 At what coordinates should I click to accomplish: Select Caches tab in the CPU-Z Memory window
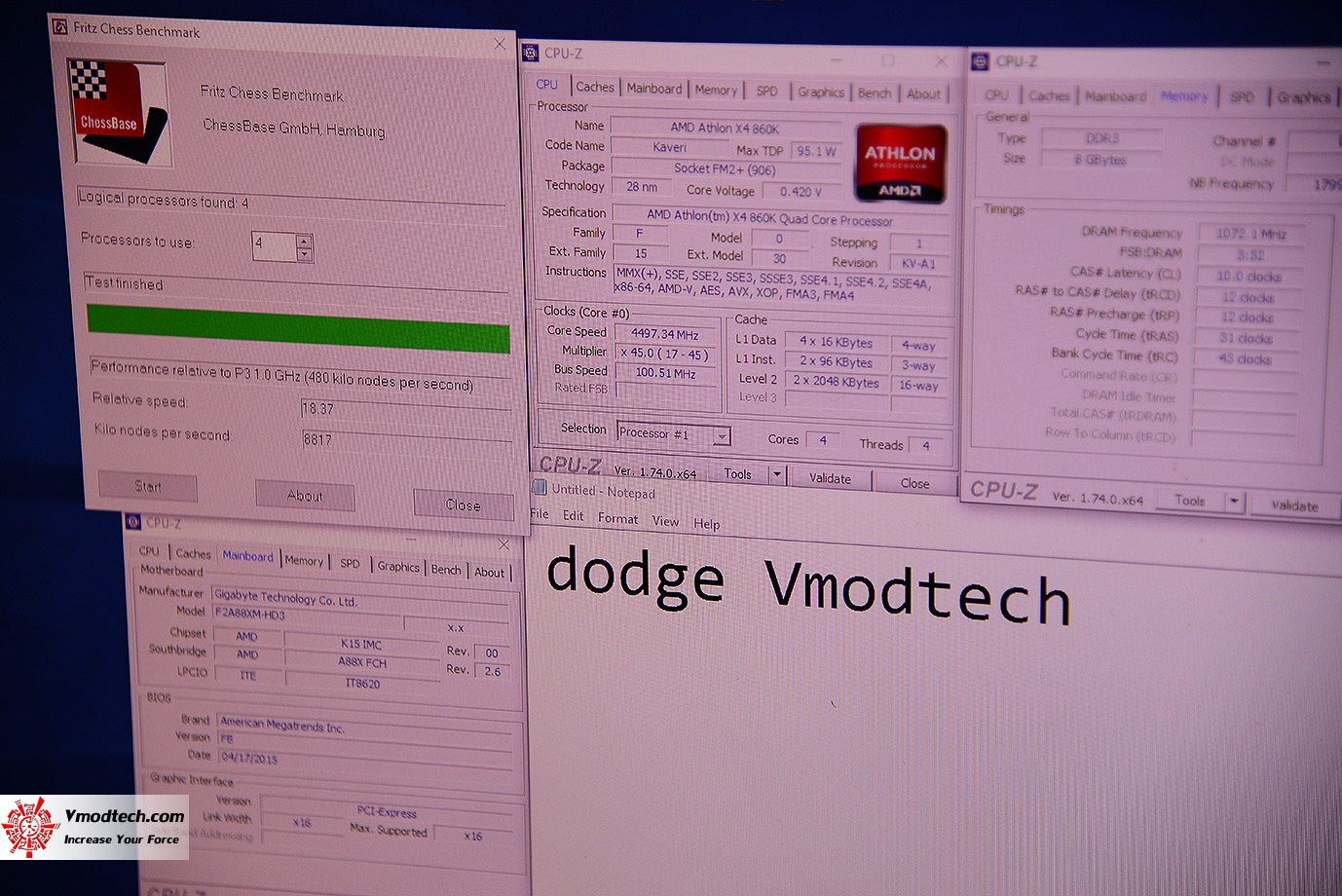(1049, 95)
